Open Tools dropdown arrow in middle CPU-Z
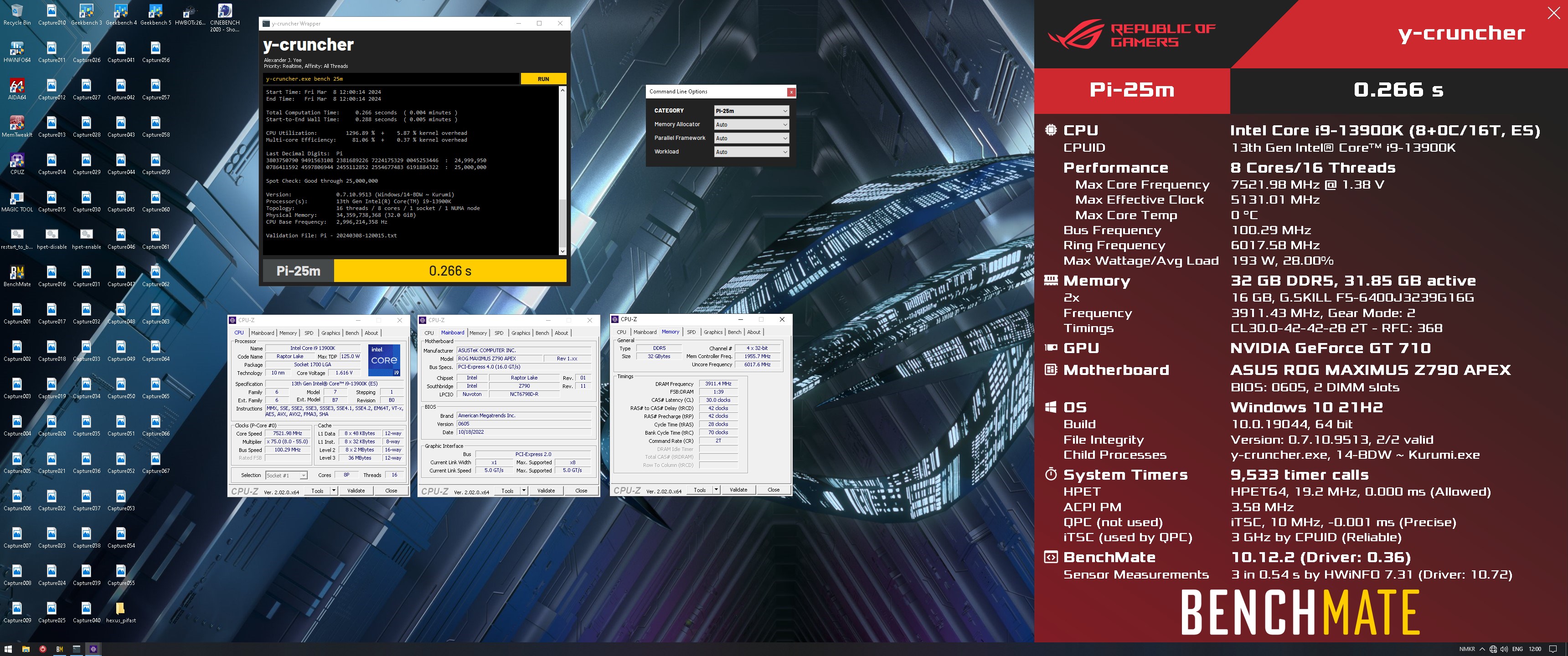 pos(523,491)
